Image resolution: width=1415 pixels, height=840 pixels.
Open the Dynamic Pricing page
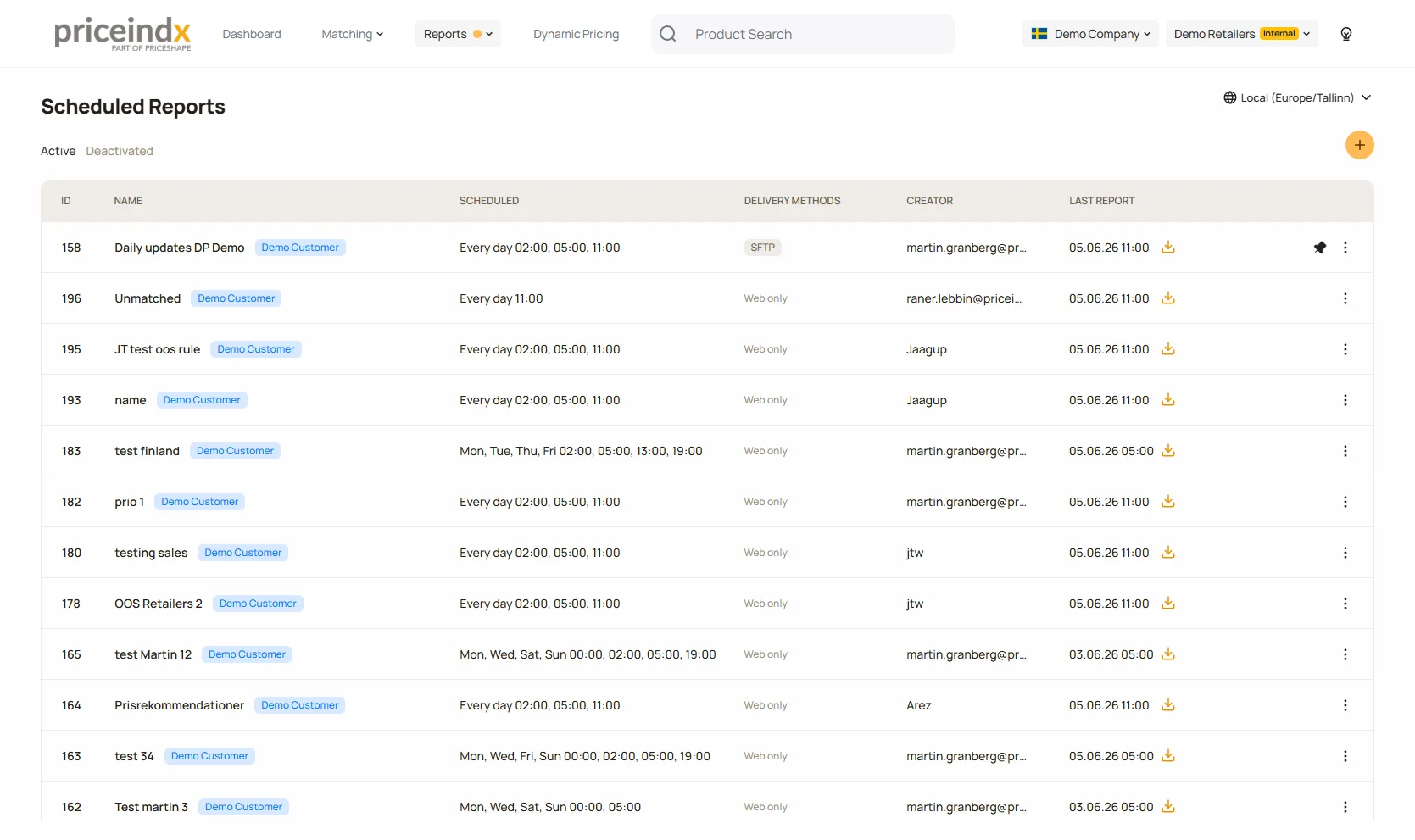pyautogui.click(x=576, y=34)
